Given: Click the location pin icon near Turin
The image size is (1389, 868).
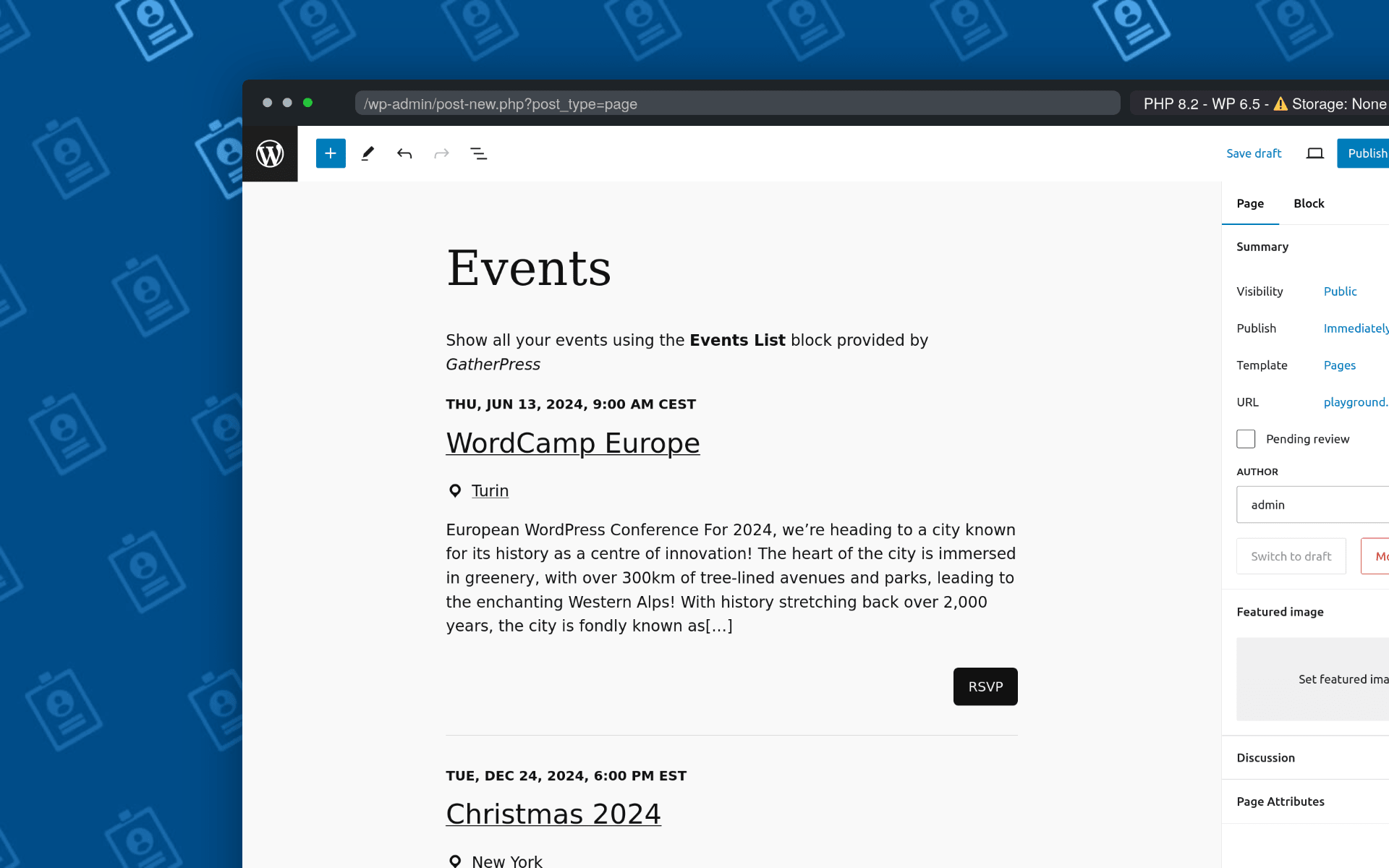Looking at the screenshot, I should (455, 491).
